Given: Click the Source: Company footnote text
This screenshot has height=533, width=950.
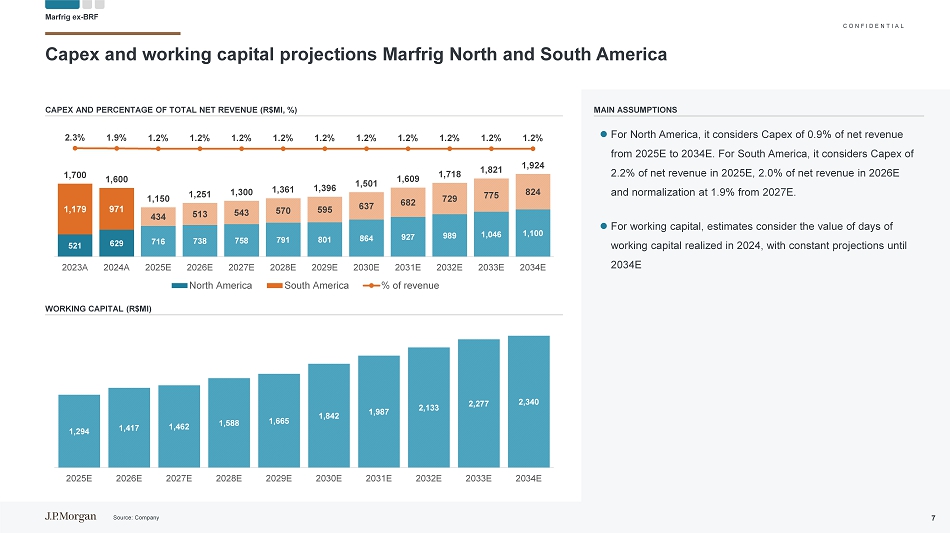Looking at the screenshot, I should (136, 517).
